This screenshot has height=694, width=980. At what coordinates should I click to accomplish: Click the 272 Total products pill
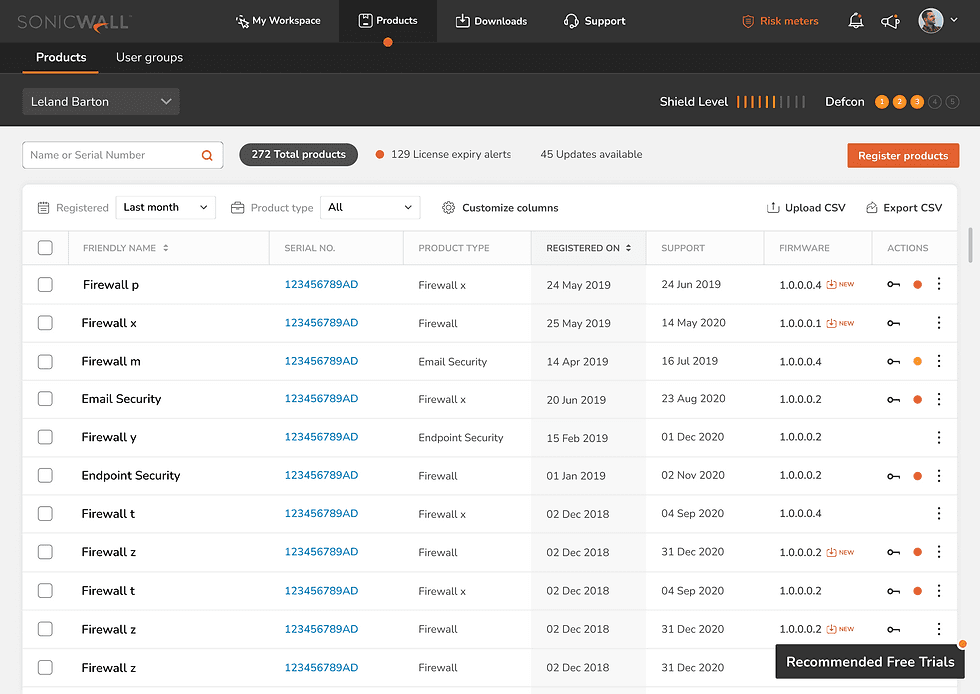point(298,154)
